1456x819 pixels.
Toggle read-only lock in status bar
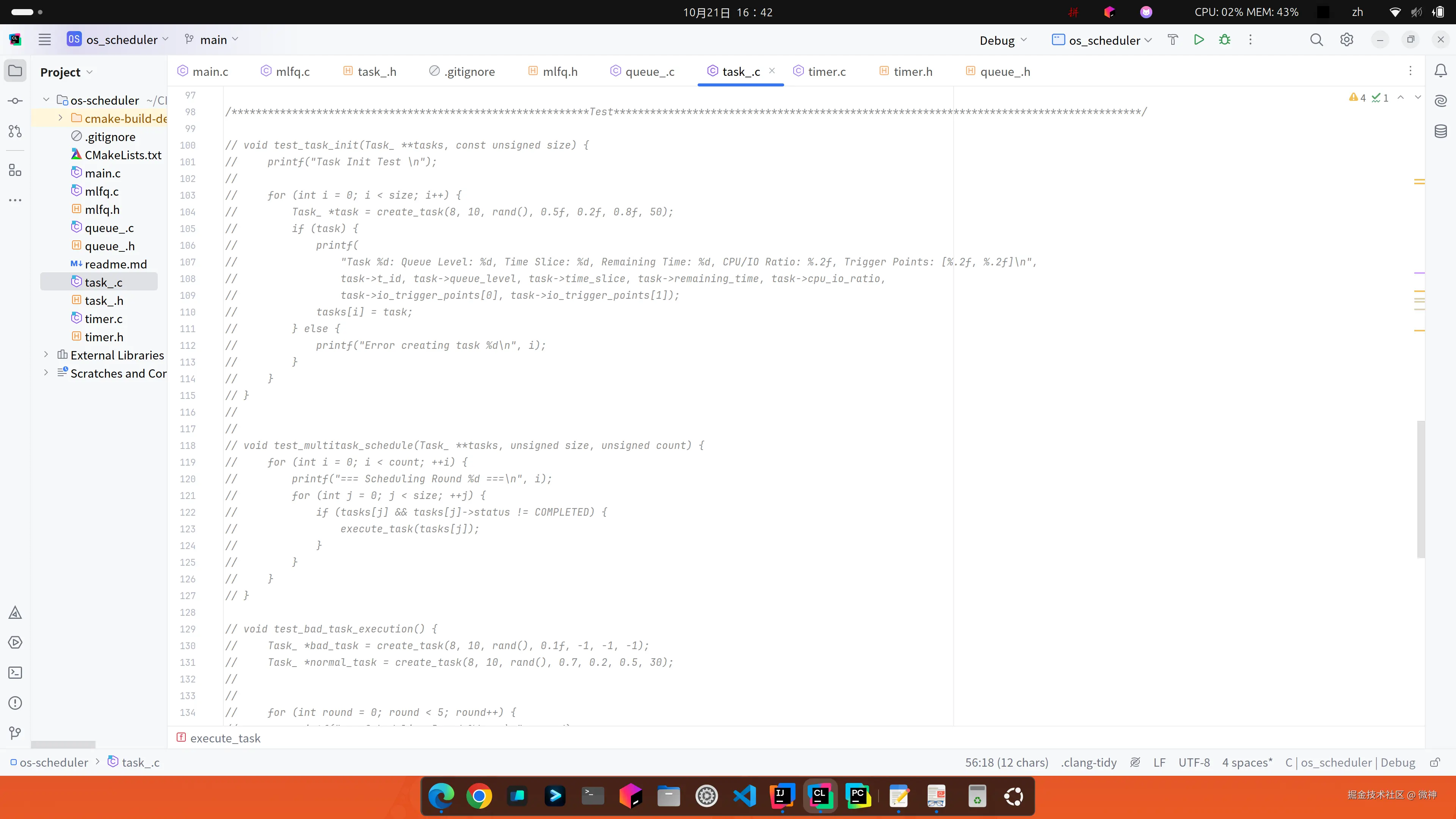(x=1434, y=763)
